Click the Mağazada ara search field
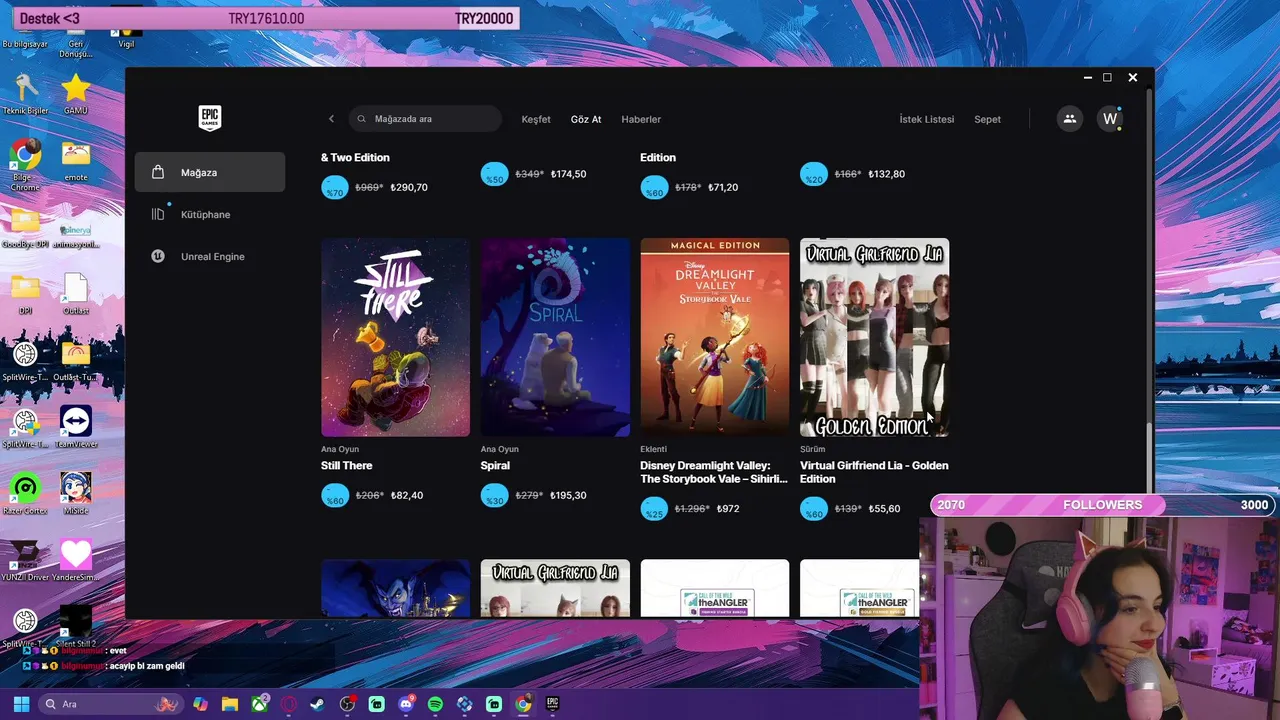 point(425,119)
